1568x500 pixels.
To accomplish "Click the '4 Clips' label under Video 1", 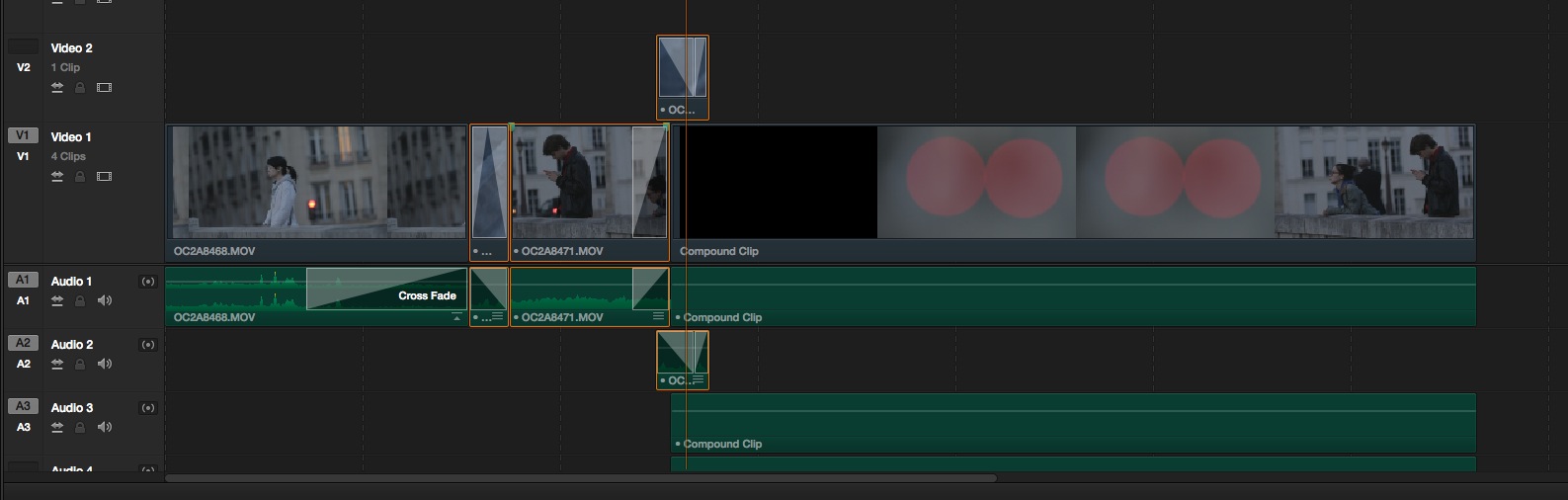I will point(68,156).
